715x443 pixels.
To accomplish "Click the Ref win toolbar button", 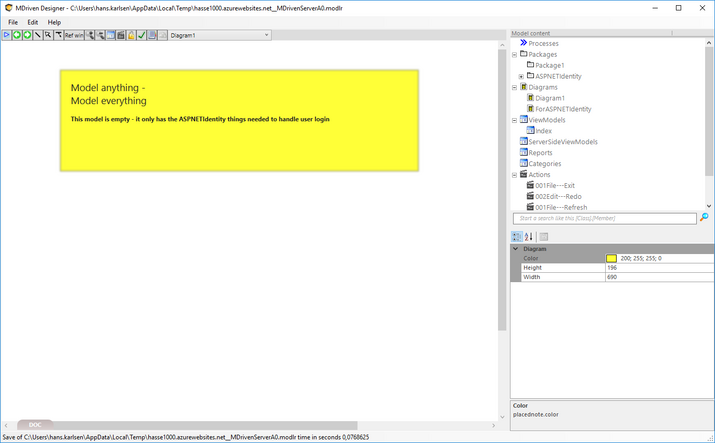I will (x=74, y=35).
